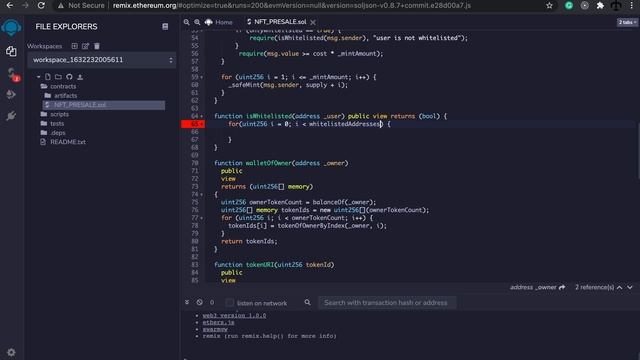Delete workspace with the trash icon

click(97, 46)
